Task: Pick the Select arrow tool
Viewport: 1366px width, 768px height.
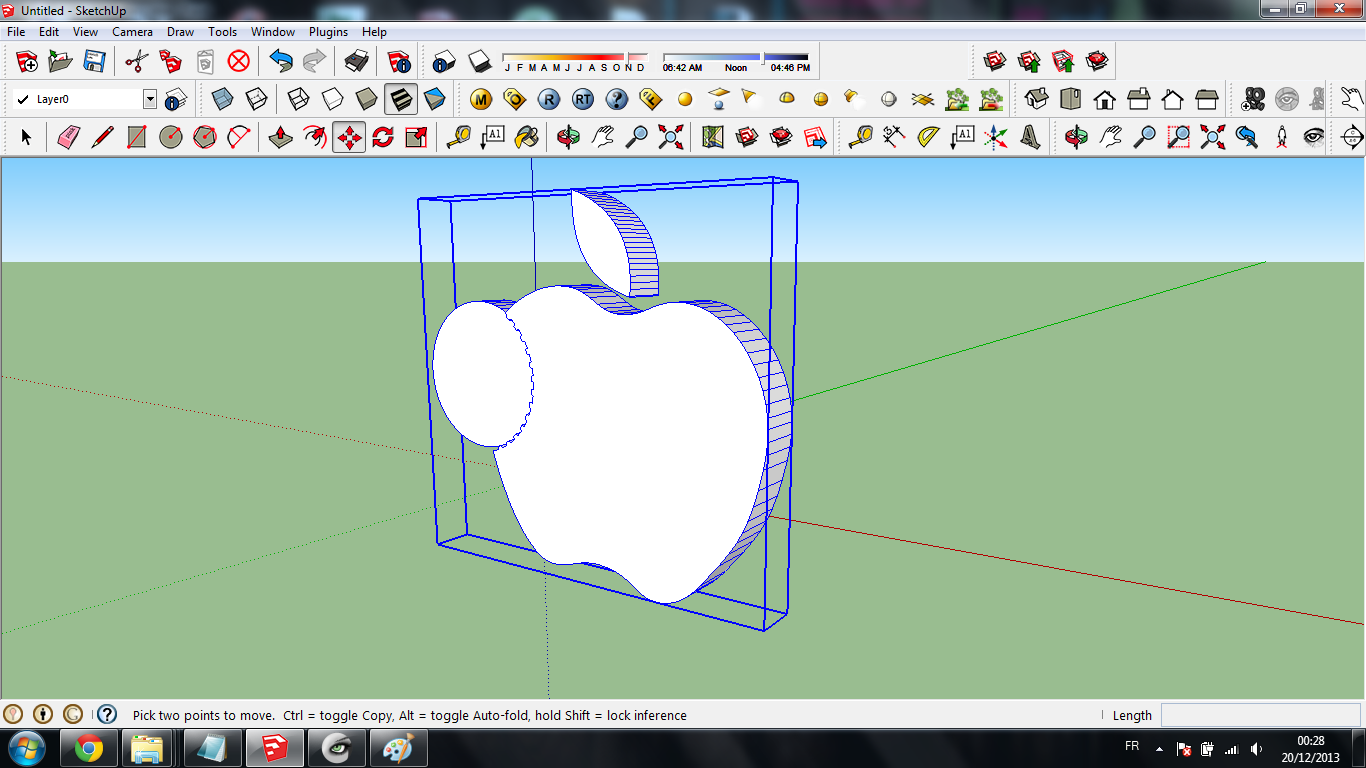Action: point(27,137)
